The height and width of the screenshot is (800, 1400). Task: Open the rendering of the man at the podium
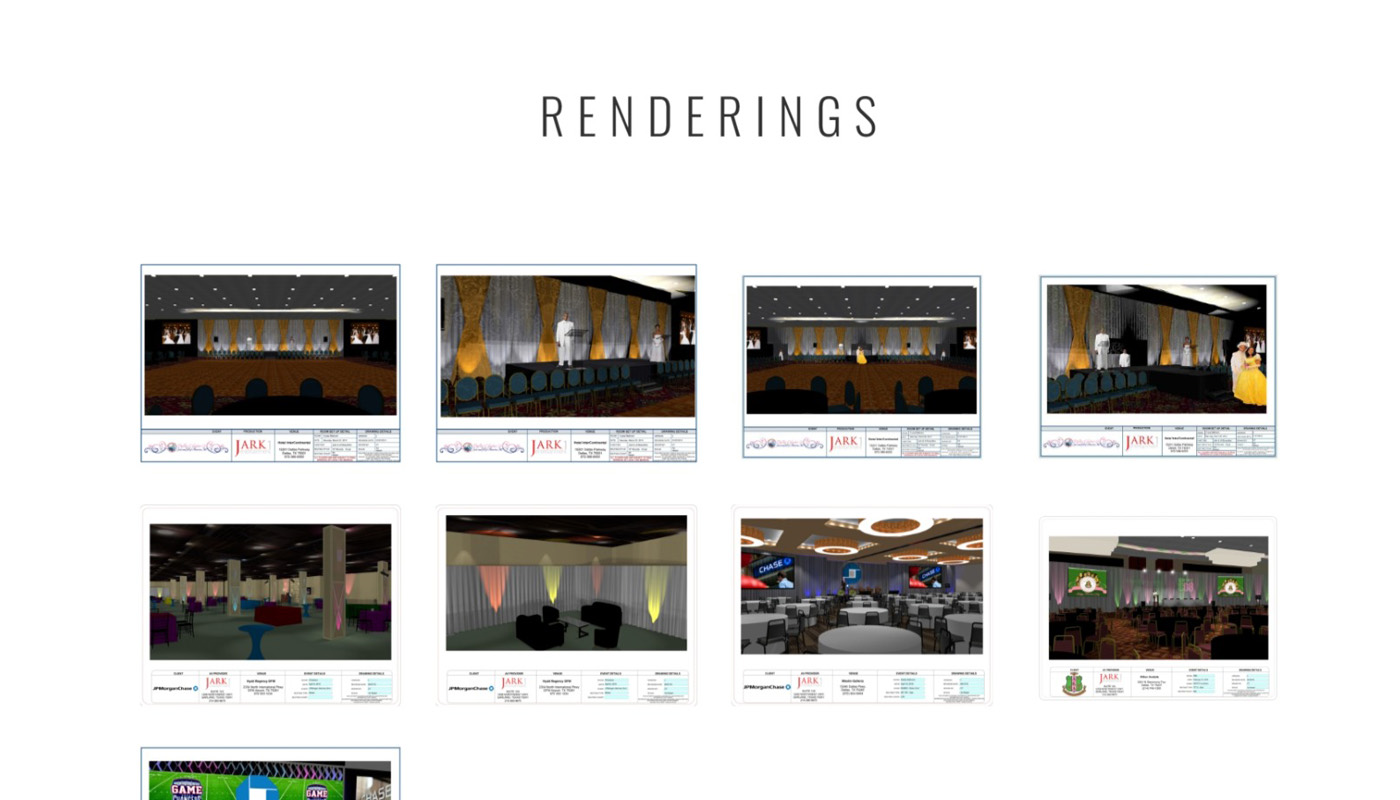pos(566,363)
